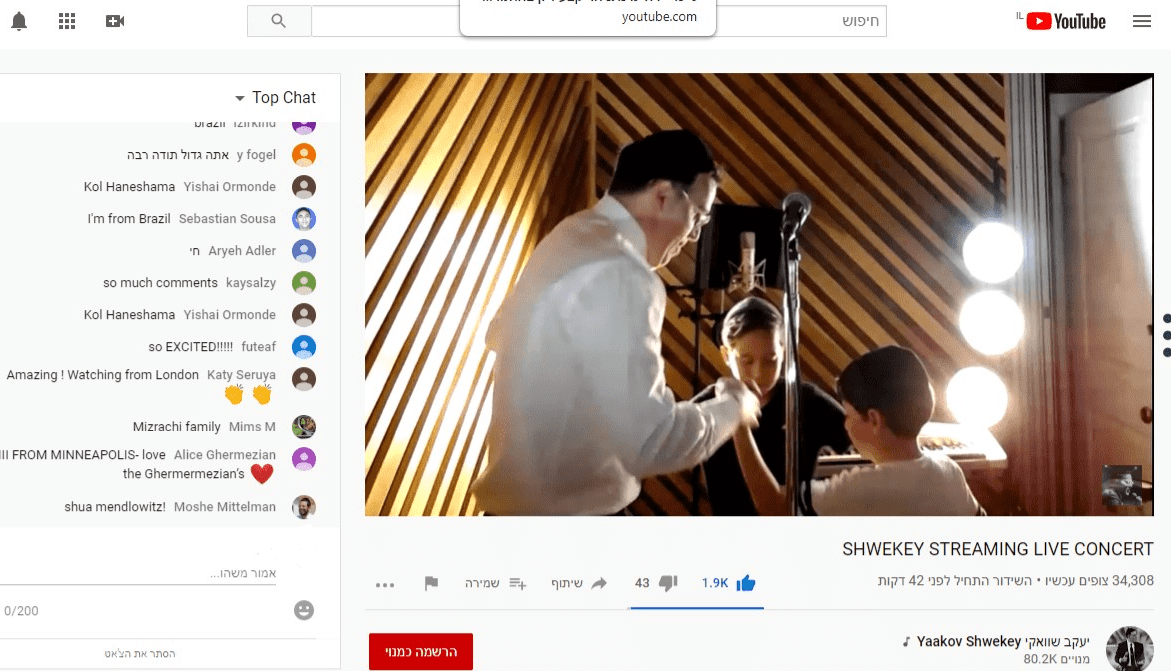Screen dimensions: 1171x671
Task: Click the red subscribe button
Action: pos(420,652)
